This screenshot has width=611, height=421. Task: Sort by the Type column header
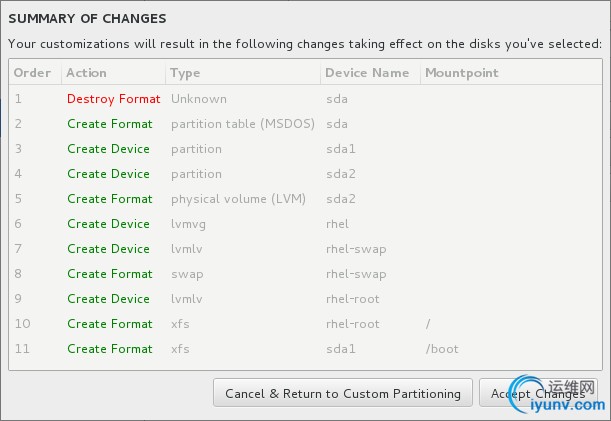pos(185,73)
